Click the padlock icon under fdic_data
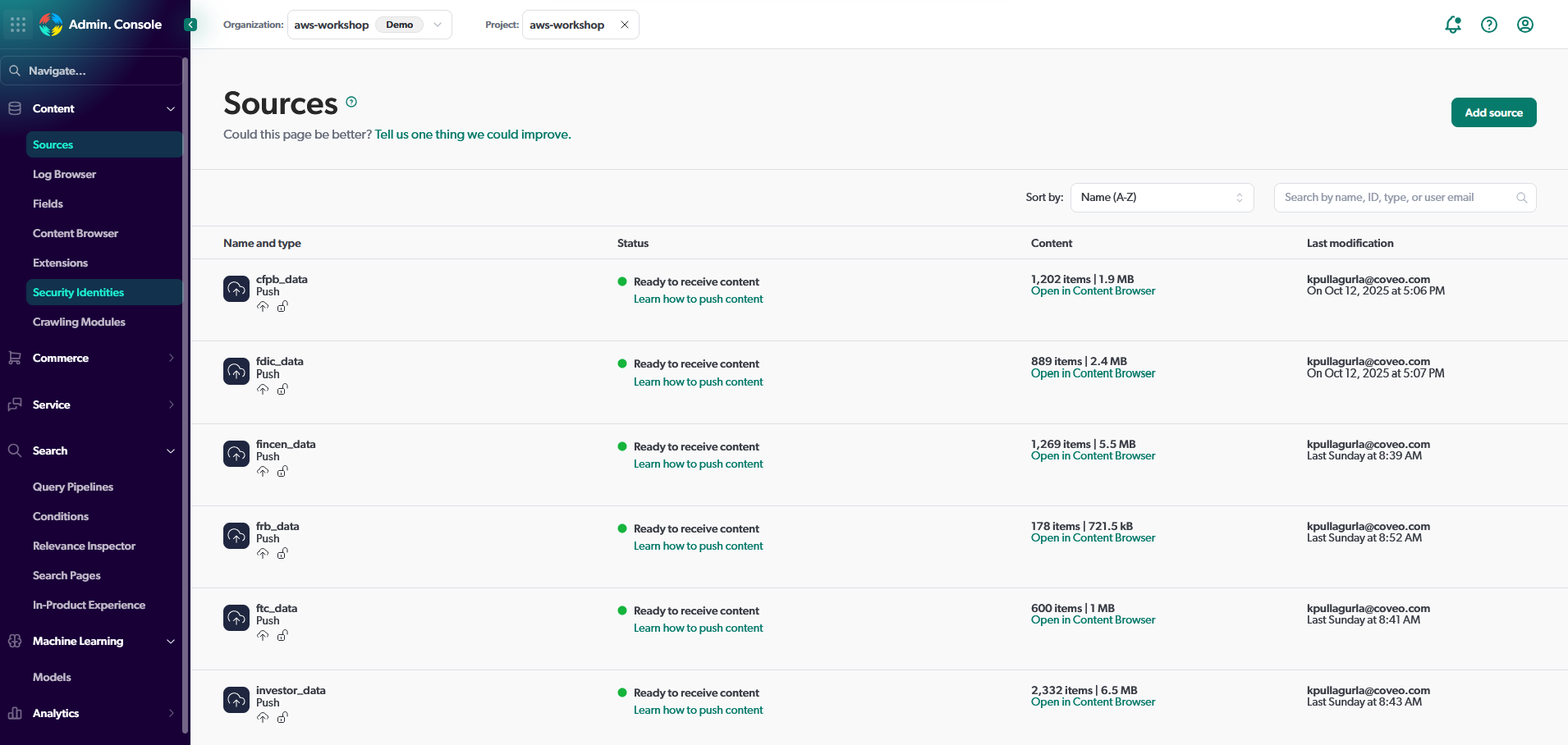The image size is (1568, 745). point(282,389)
